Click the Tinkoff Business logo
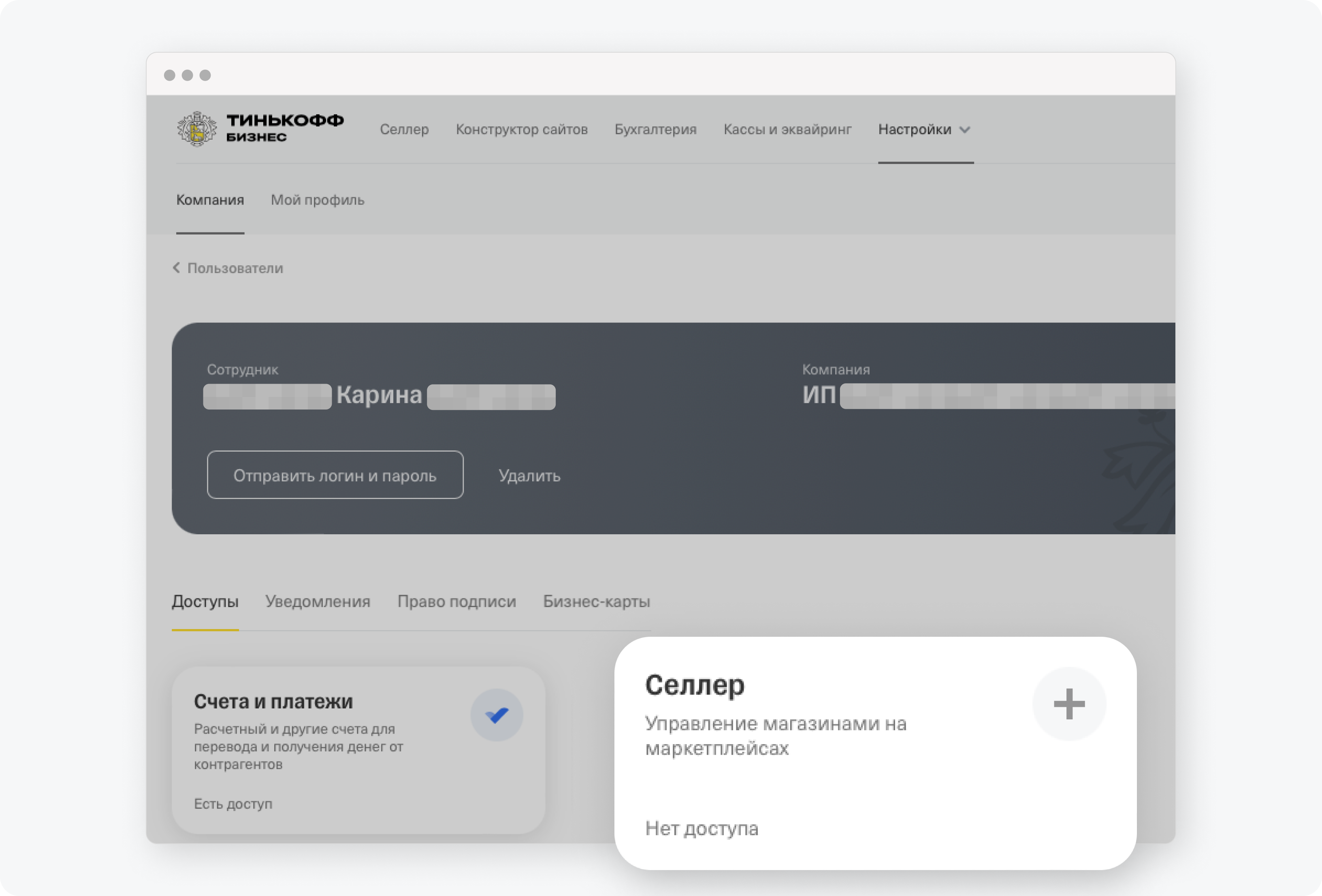This screenshot has width=1322, height=896. (260, 129)
